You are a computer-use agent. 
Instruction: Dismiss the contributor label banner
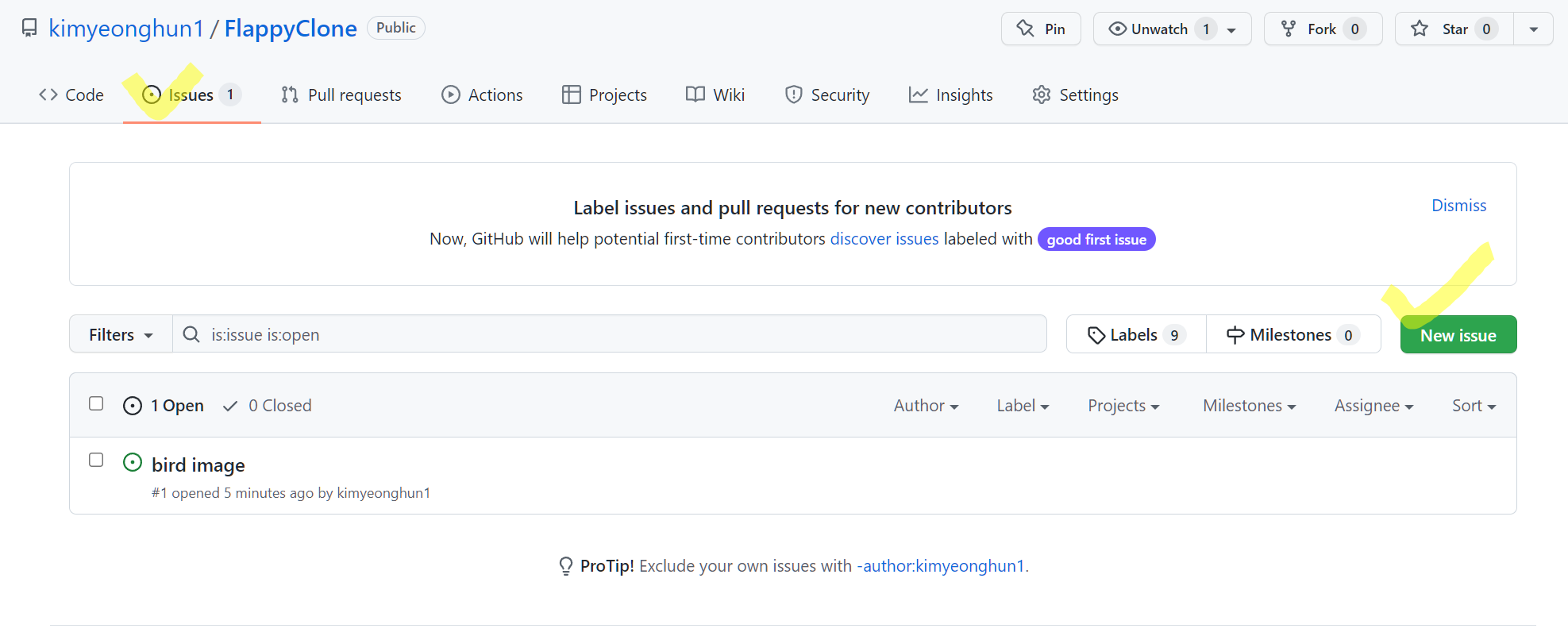(x=1458, y=206)
